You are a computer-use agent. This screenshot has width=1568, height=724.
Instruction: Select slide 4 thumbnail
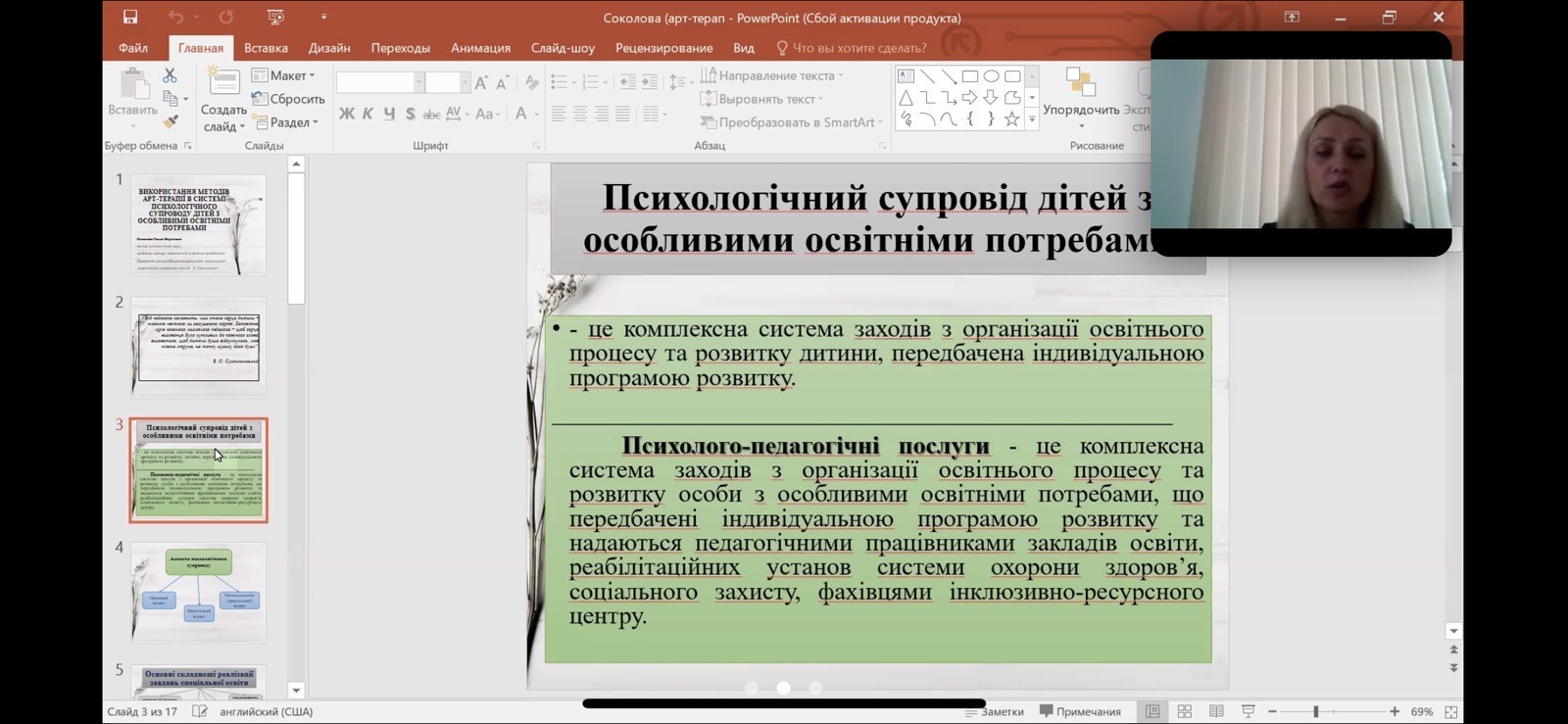(198, 593)
